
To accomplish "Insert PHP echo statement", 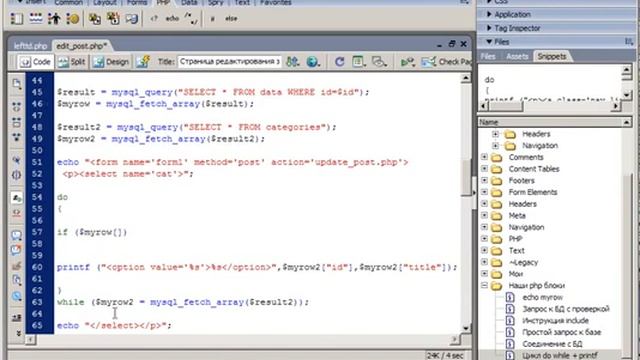I will (172, 18).
